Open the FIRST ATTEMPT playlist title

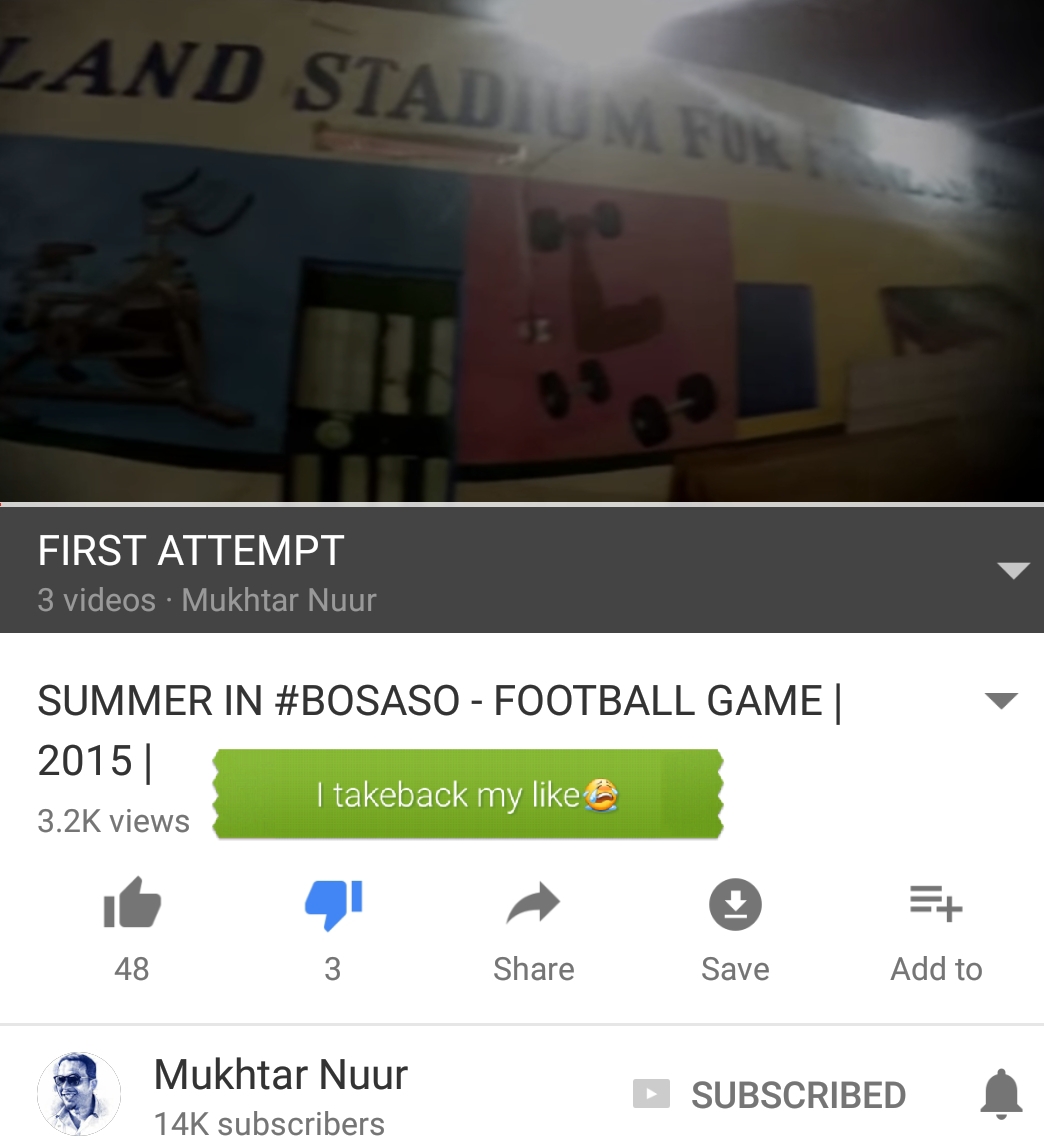tap(190, 550)
